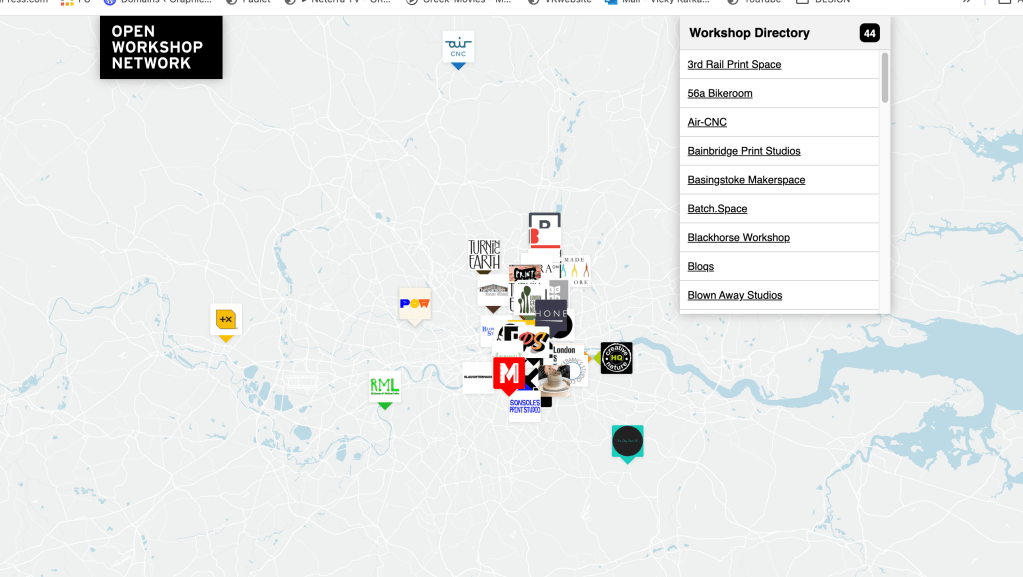Click the red M workshop marker

tap(508, 374)
